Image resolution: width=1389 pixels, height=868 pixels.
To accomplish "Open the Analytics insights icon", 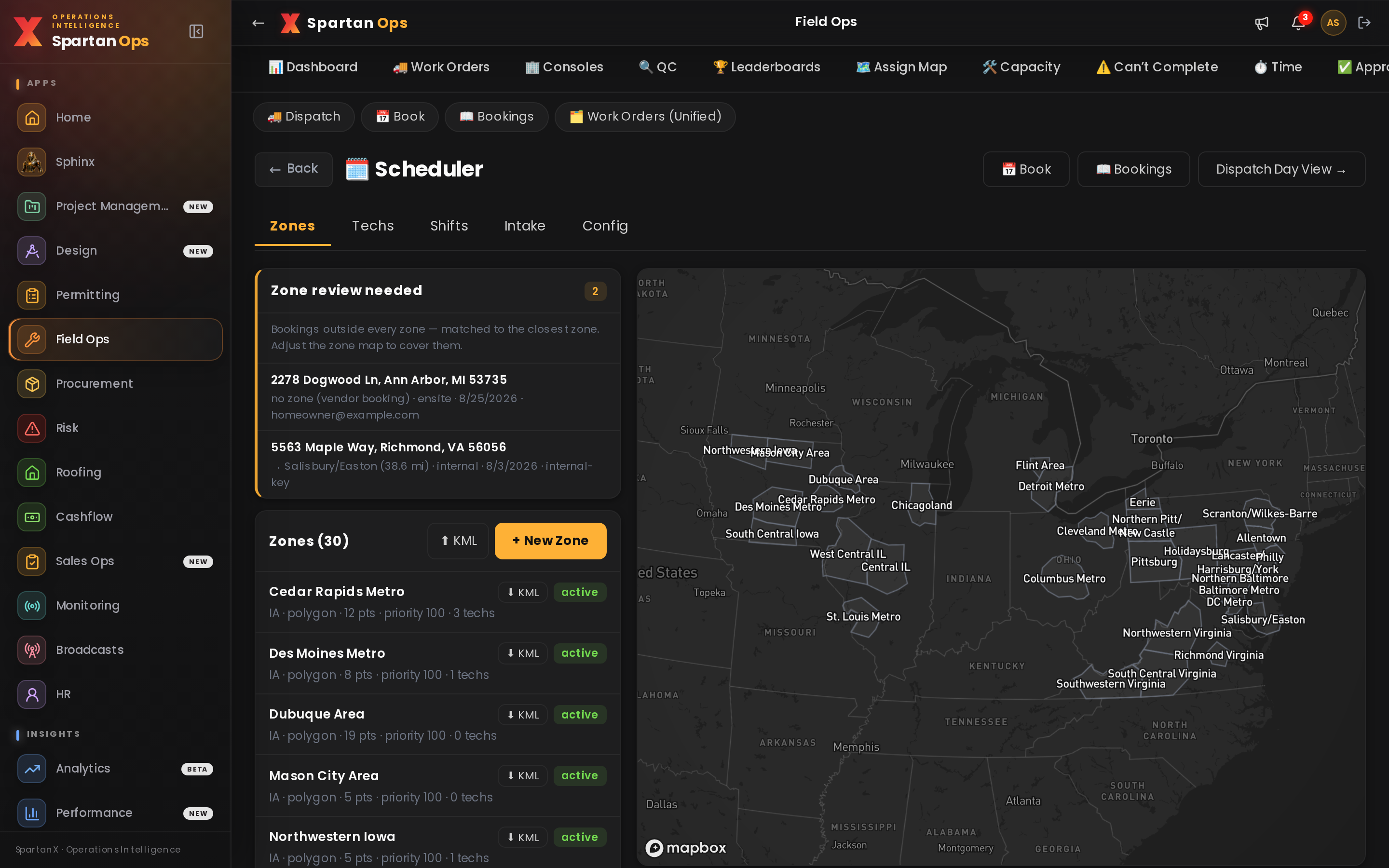I will click(32, 769).
